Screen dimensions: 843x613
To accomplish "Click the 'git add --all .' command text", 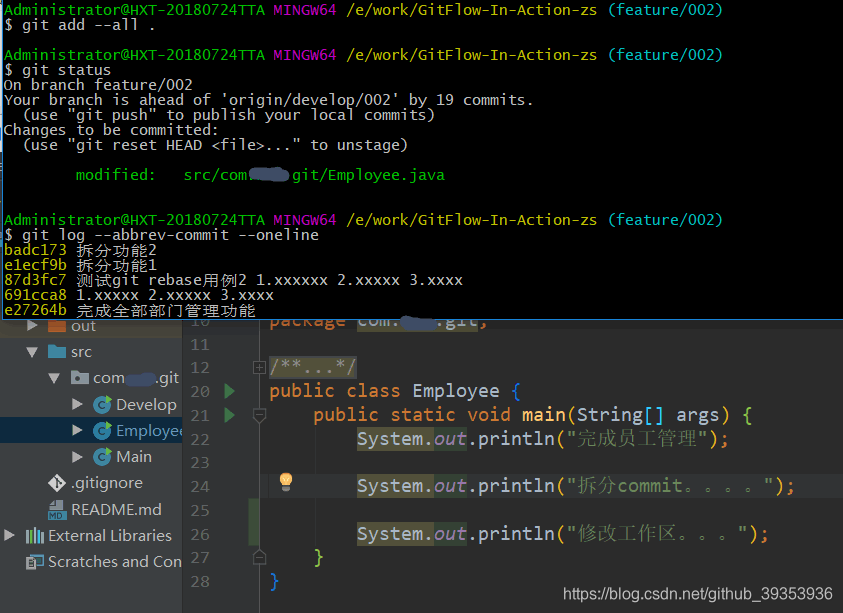I will click(x=89, y=25).
